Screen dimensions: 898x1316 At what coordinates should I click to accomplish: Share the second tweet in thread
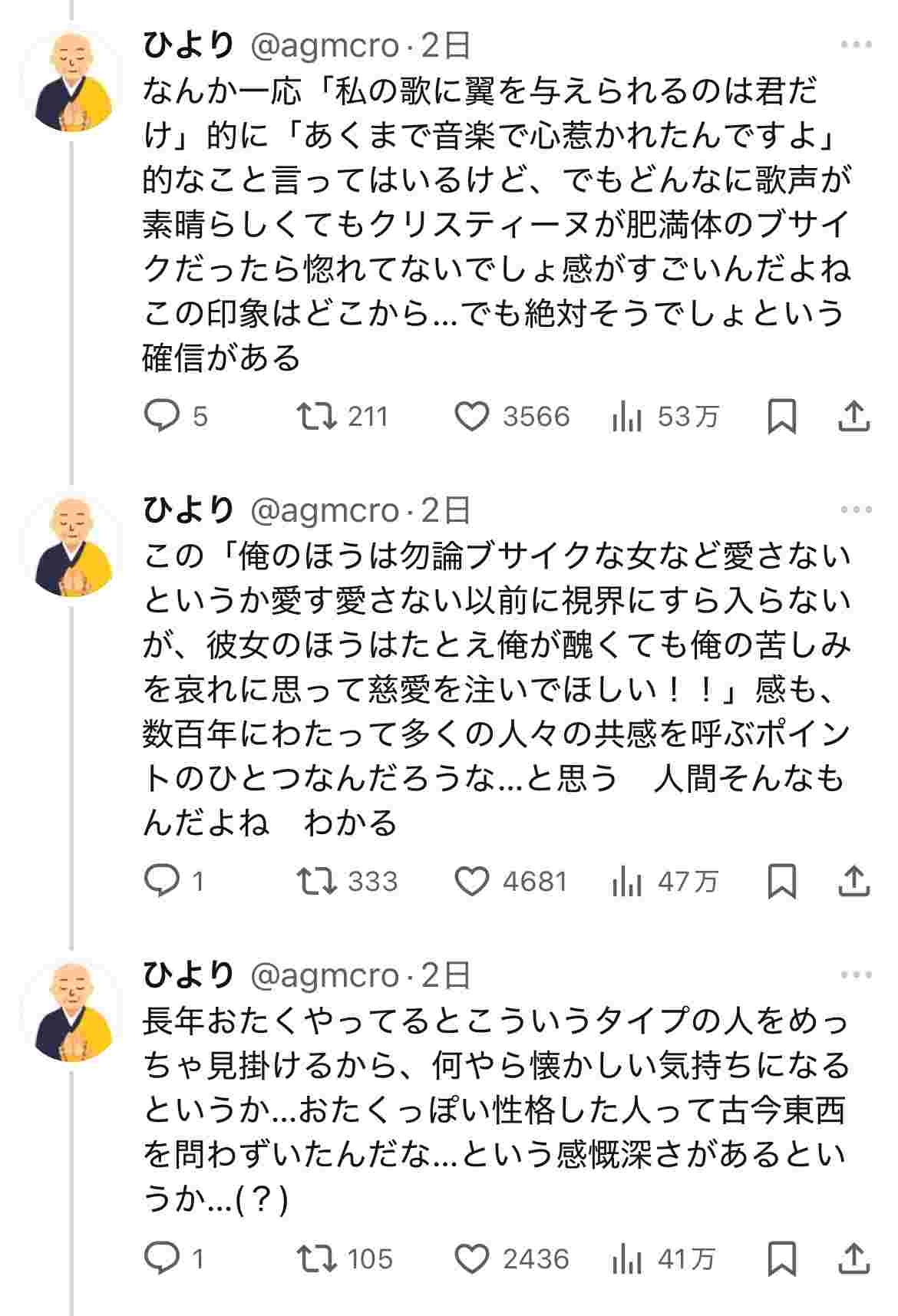point(853,881)
